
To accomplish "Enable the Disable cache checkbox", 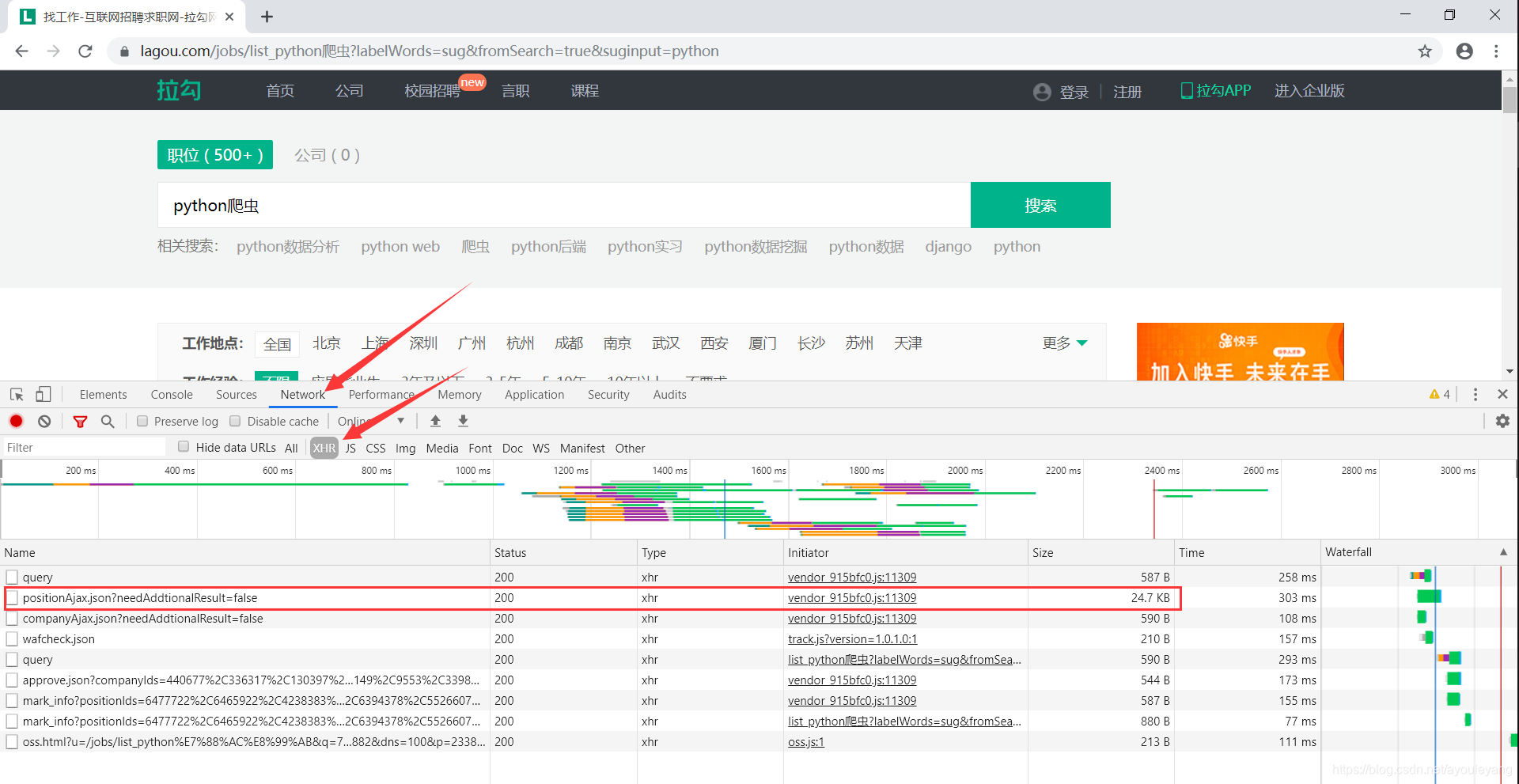I will 235,421.
